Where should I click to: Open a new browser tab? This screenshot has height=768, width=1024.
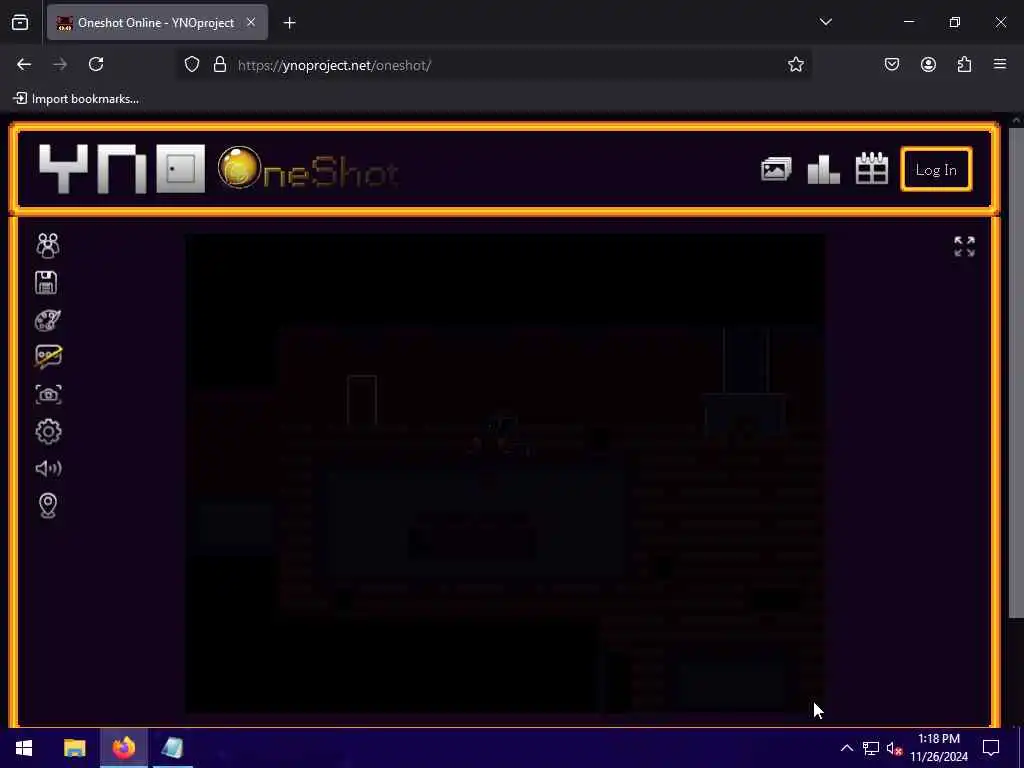click(289, 23)
